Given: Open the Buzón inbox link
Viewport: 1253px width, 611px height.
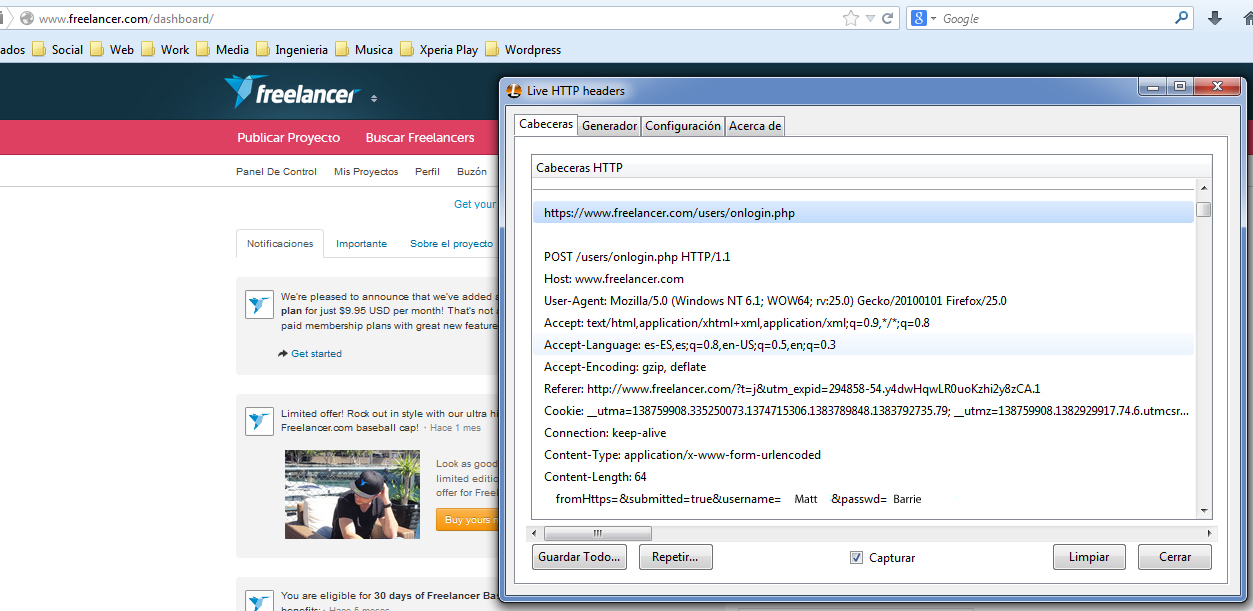Looking at the screenshot, I should click(472, 172).
